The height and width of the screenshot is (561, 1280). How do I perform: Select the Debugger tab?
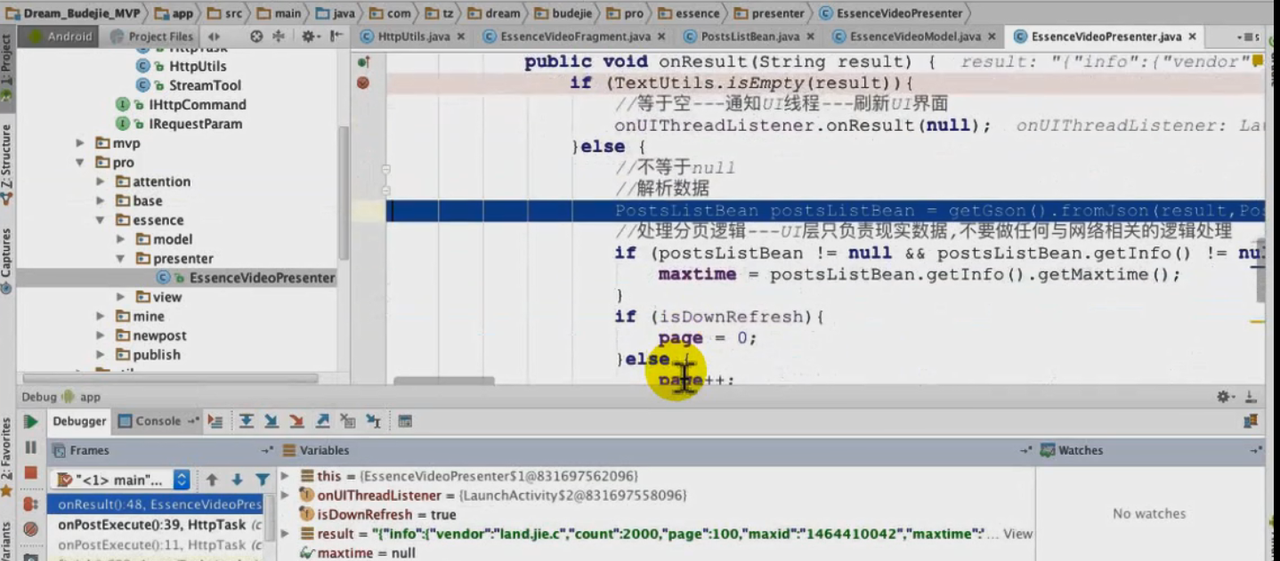[x=79, y=422]
